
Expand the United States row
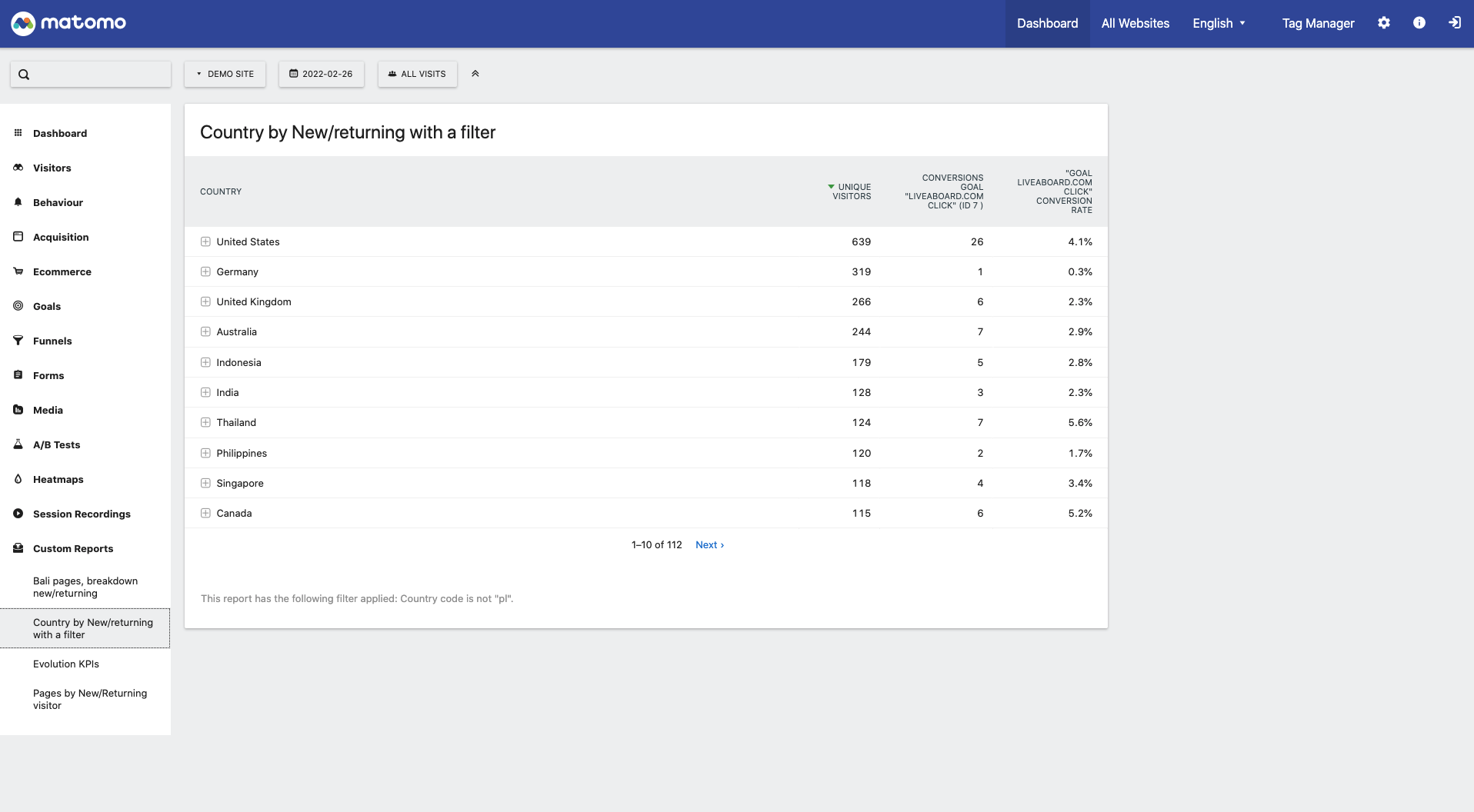click(205, 241)
